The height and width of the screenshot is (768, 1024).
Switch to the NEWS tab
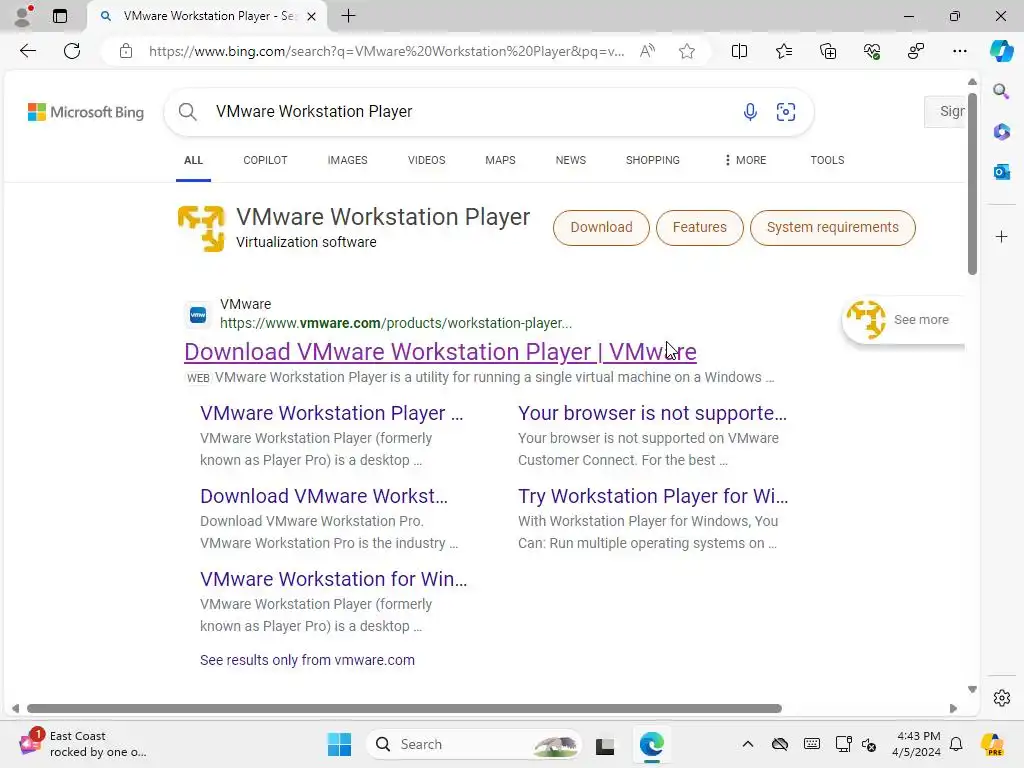coord(571,160)
